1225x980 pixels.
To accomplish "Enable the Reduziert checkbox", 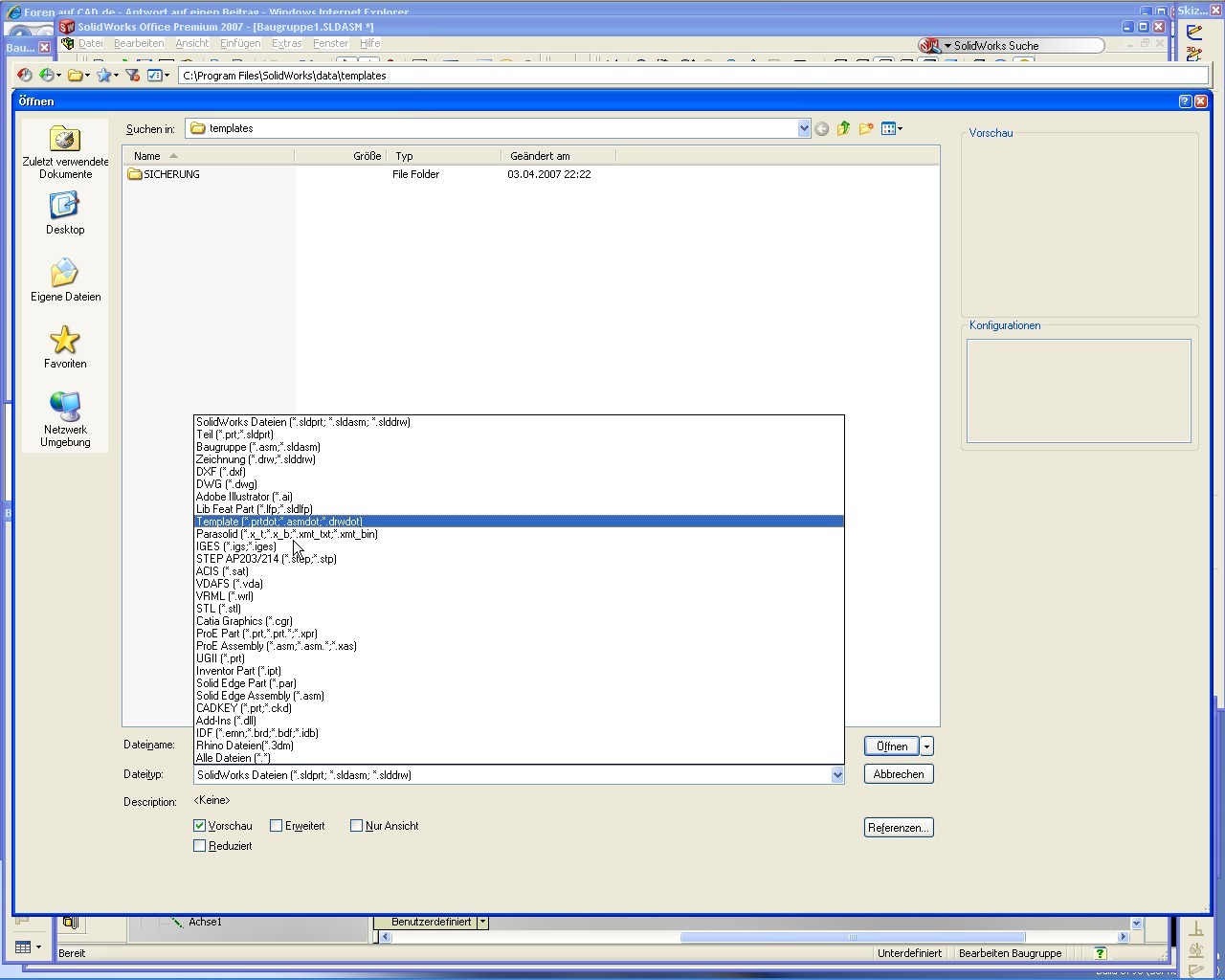I will (x=200, y=846).
